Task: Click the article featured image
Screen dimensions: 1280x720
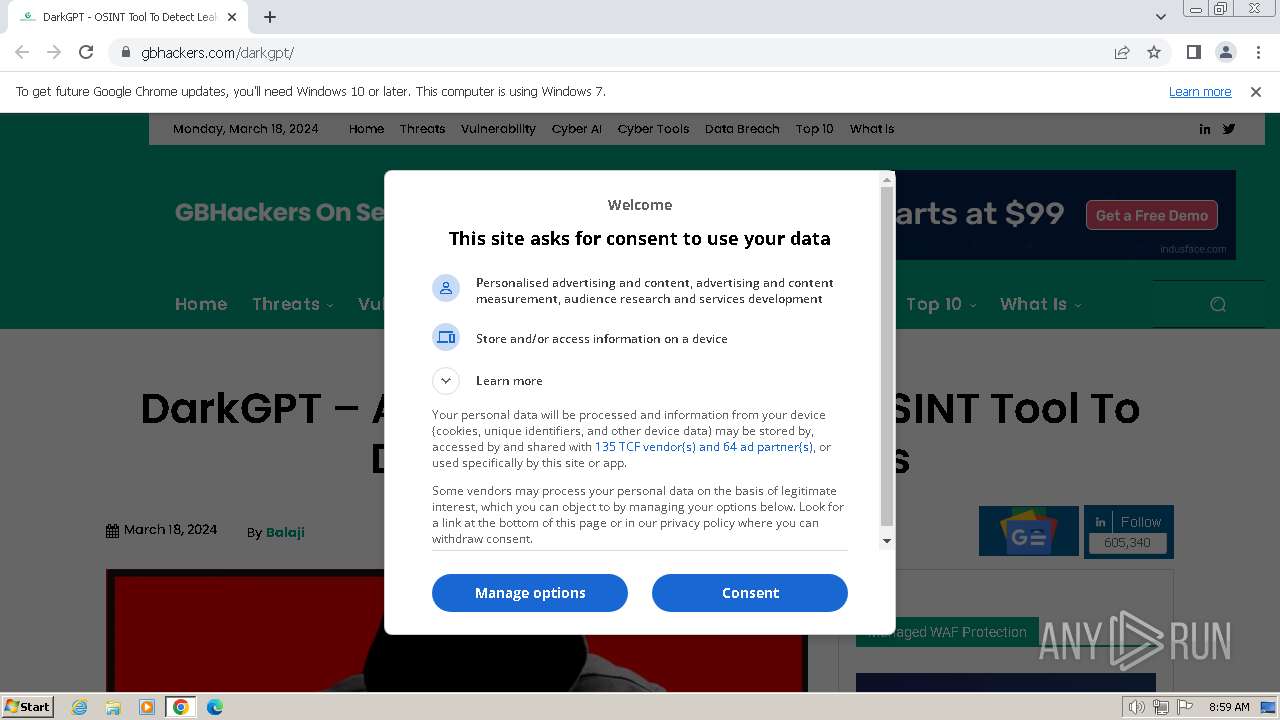Action: tap(456, 632)
